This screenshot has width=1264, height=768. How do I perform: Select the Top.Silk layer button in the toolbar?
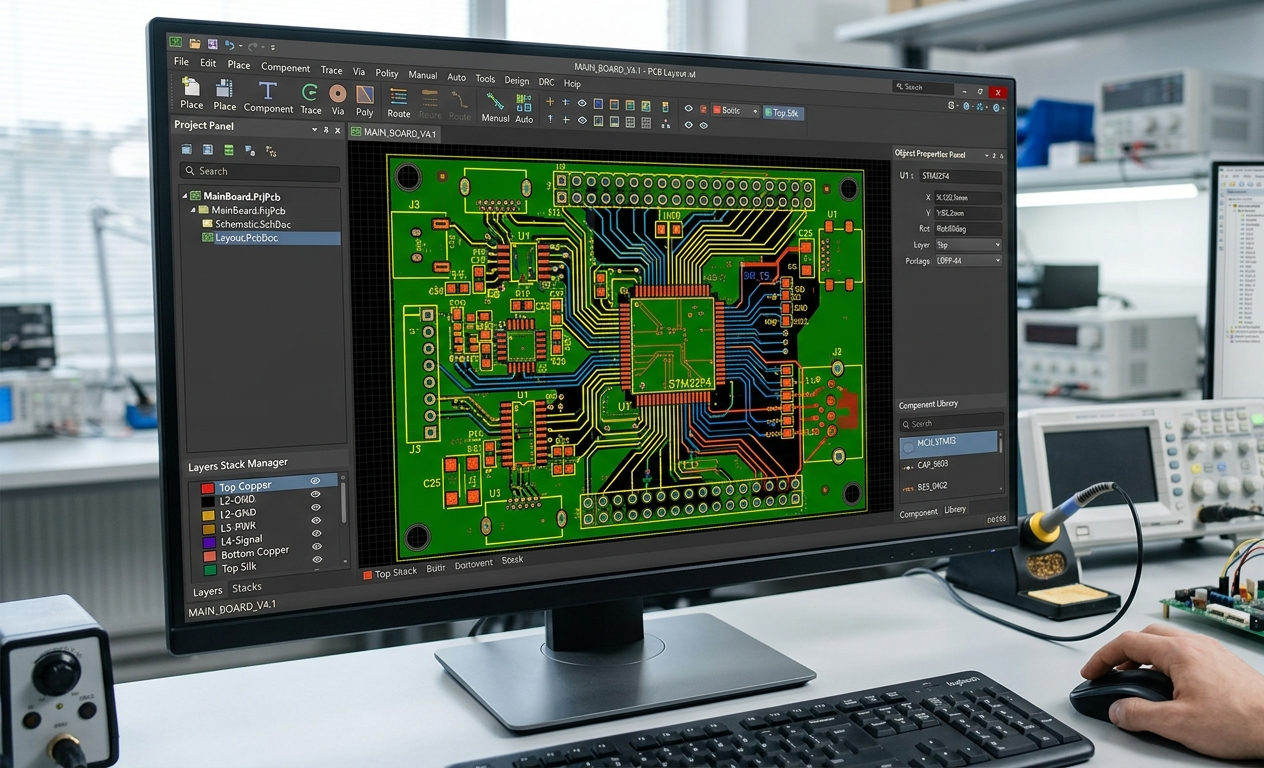[784, 113]
